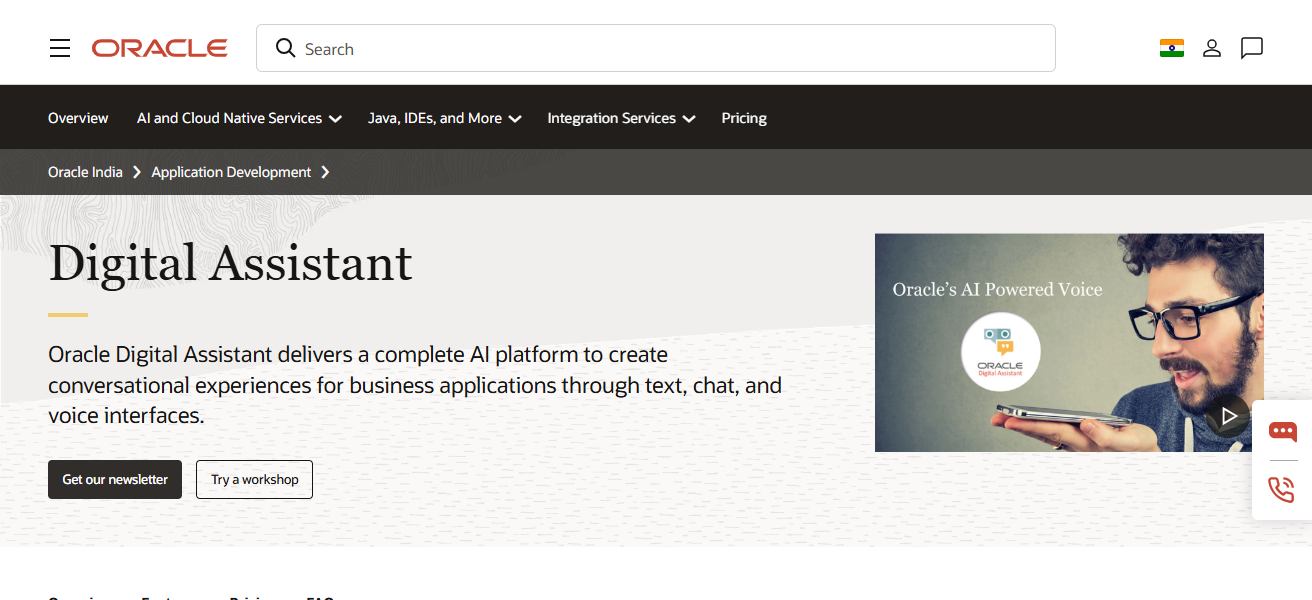Image resolution: width=1312 pixels, height=600 pixels.
Task: Open the Pricing menu item
Action: (x=744, y=118)
